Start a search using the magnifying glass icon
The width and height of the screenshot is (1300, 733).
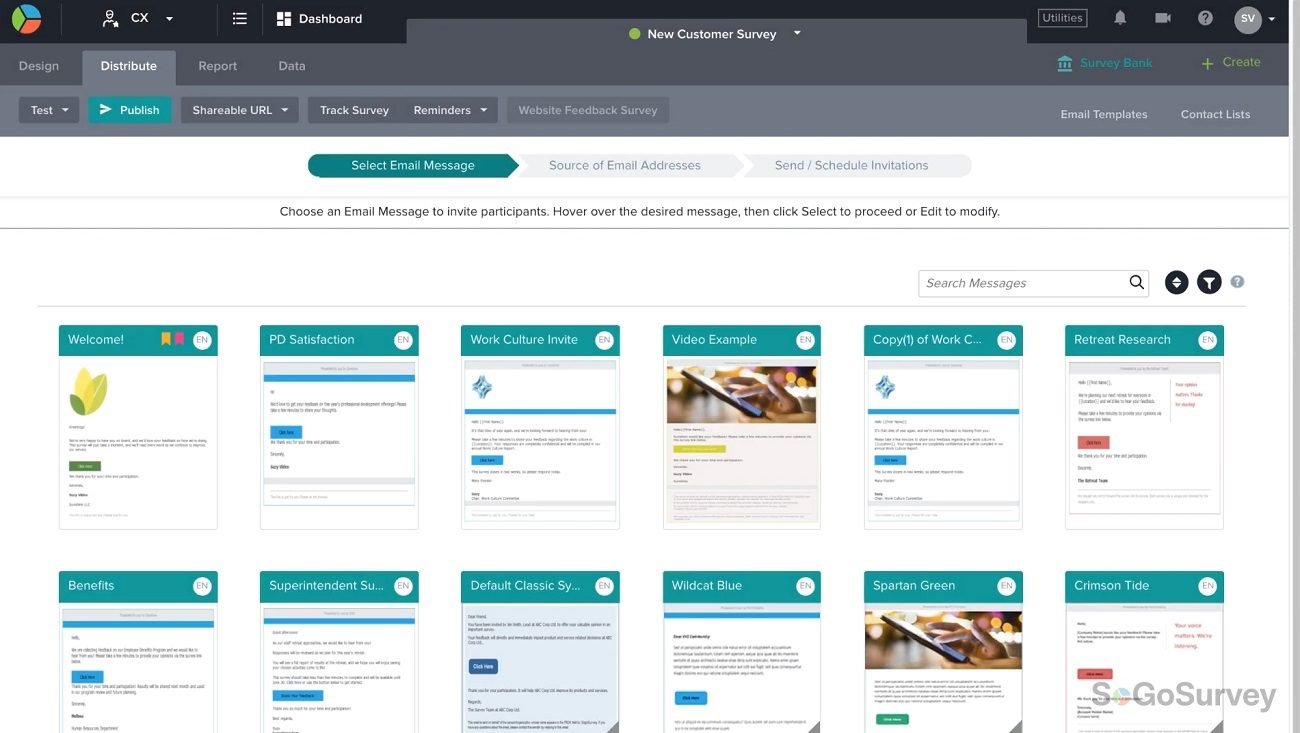[1135, 282]
